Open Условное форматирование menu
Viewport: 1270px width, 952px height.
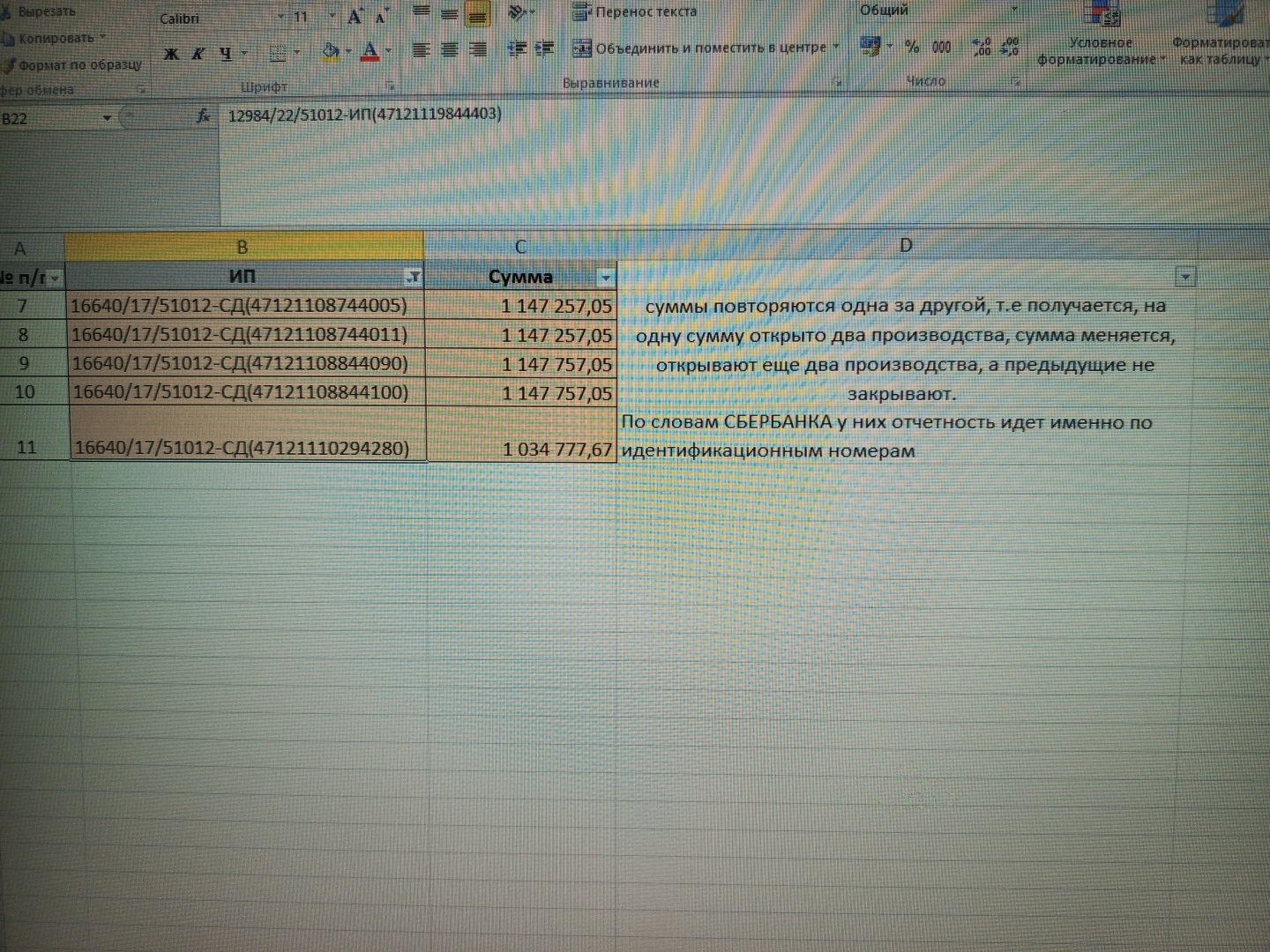pyautogui.click(x=1100, y=35)
